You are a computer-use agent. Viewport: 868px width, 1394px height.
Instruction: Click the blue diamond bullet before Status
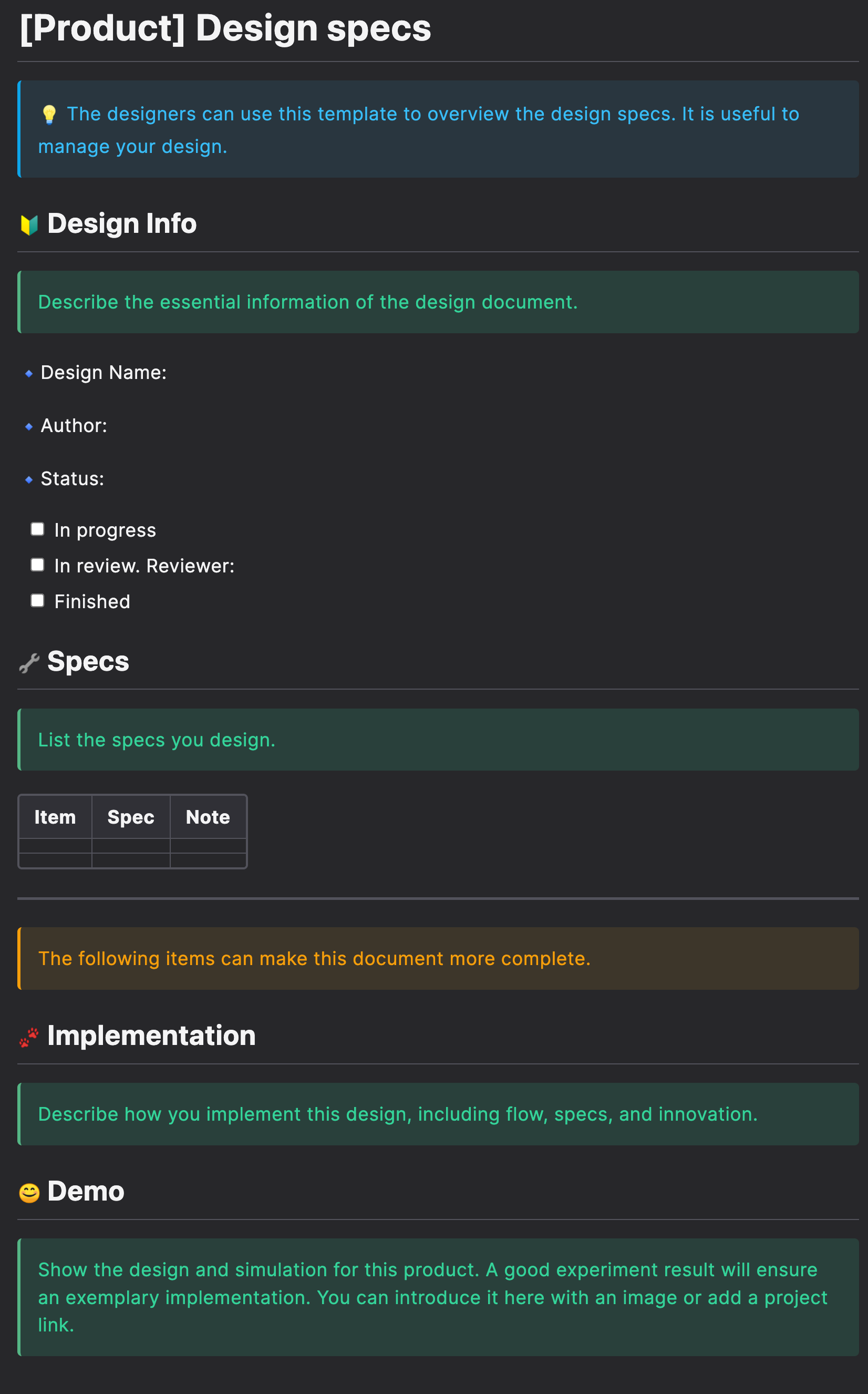click(x=29, y=479)
